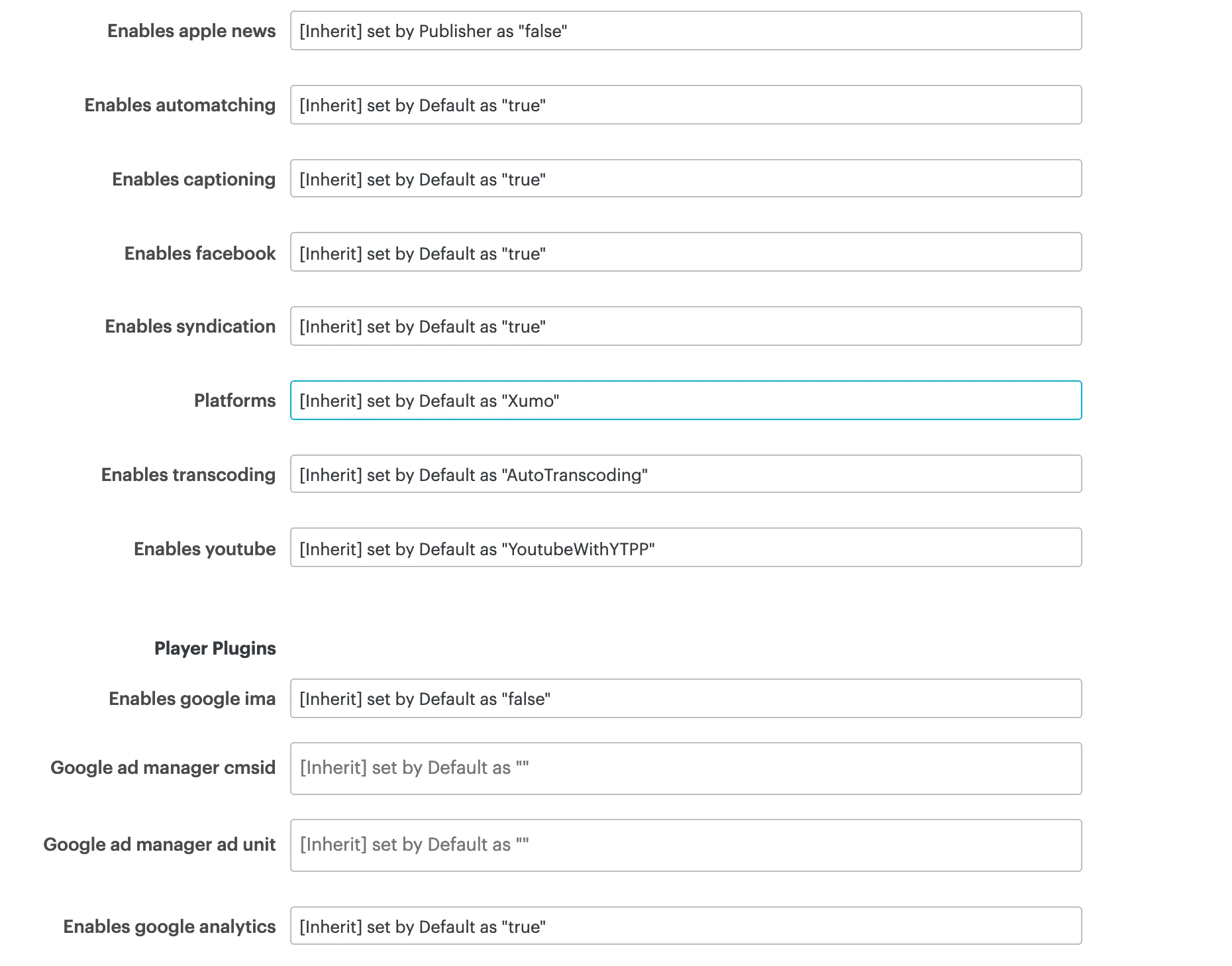The image size is (1232, 966).
Task: Open the Enables apple news dropdown
Action: (686, 30)
